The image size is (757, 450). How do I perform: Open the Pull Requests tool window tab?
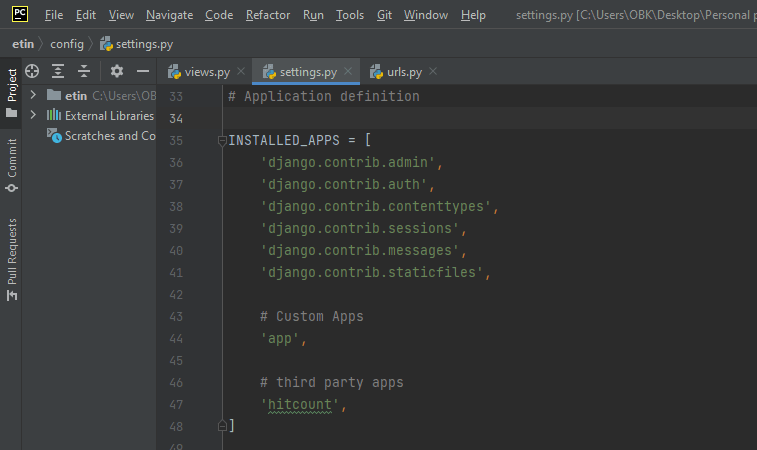[x=12, y=259]
